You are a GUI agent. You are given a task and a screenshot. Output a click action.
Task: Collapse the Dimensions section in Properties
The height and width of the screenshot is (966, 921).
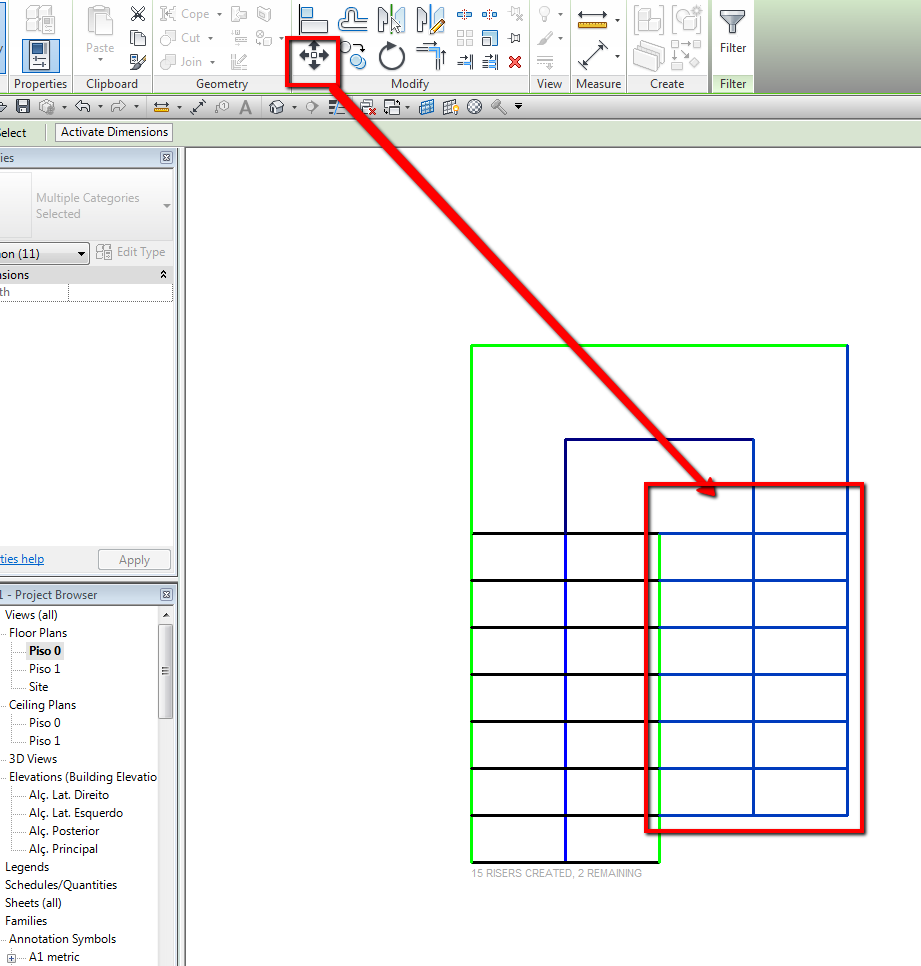[x=163, y=275]
